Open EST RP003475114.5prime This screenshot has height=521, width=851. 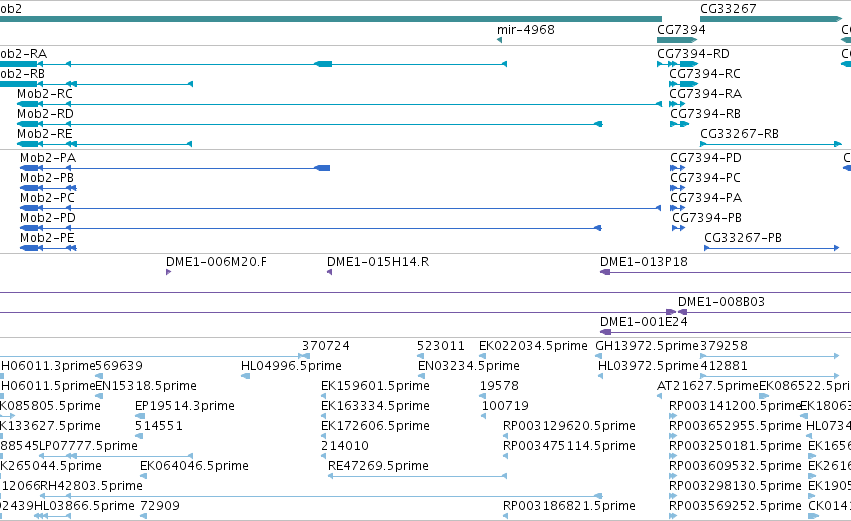(x=569, y=446)
